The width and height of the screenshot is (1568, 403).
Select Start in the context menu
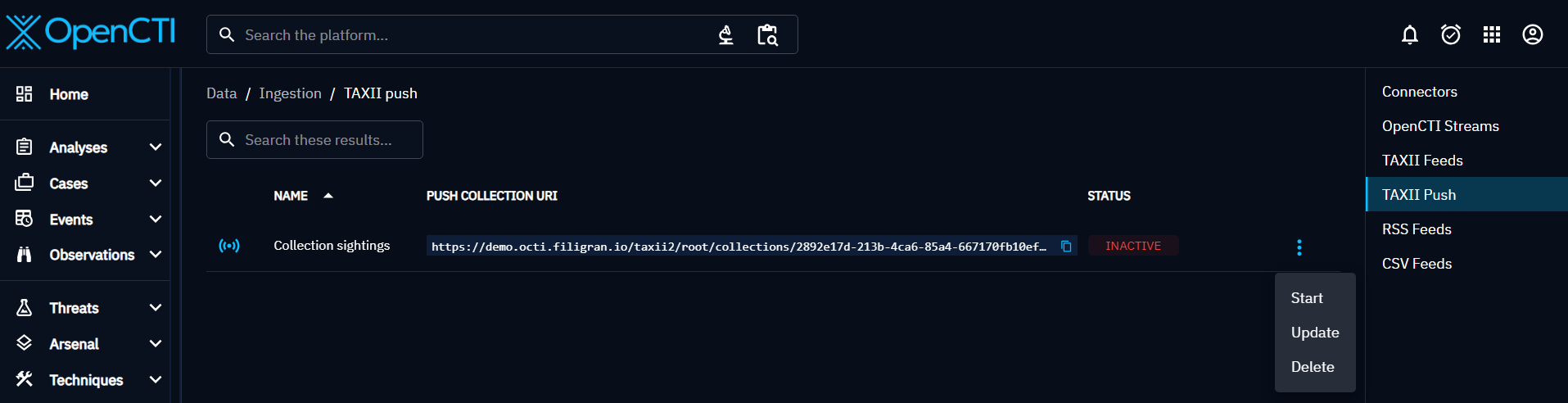pyautogui.click(x=1307, y=298)
